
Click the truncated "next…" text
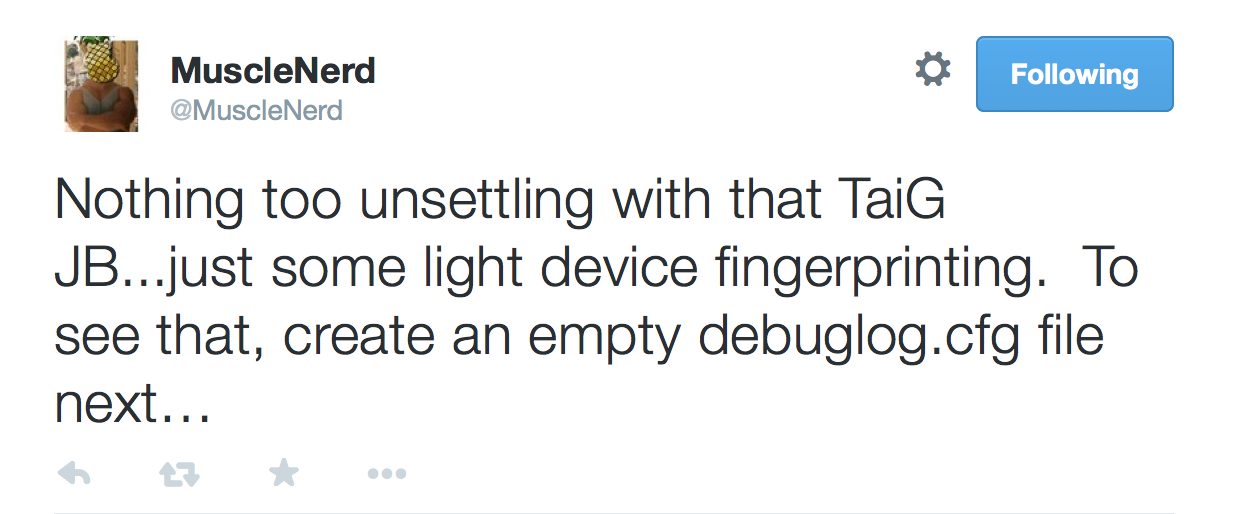tap(132, 404)
